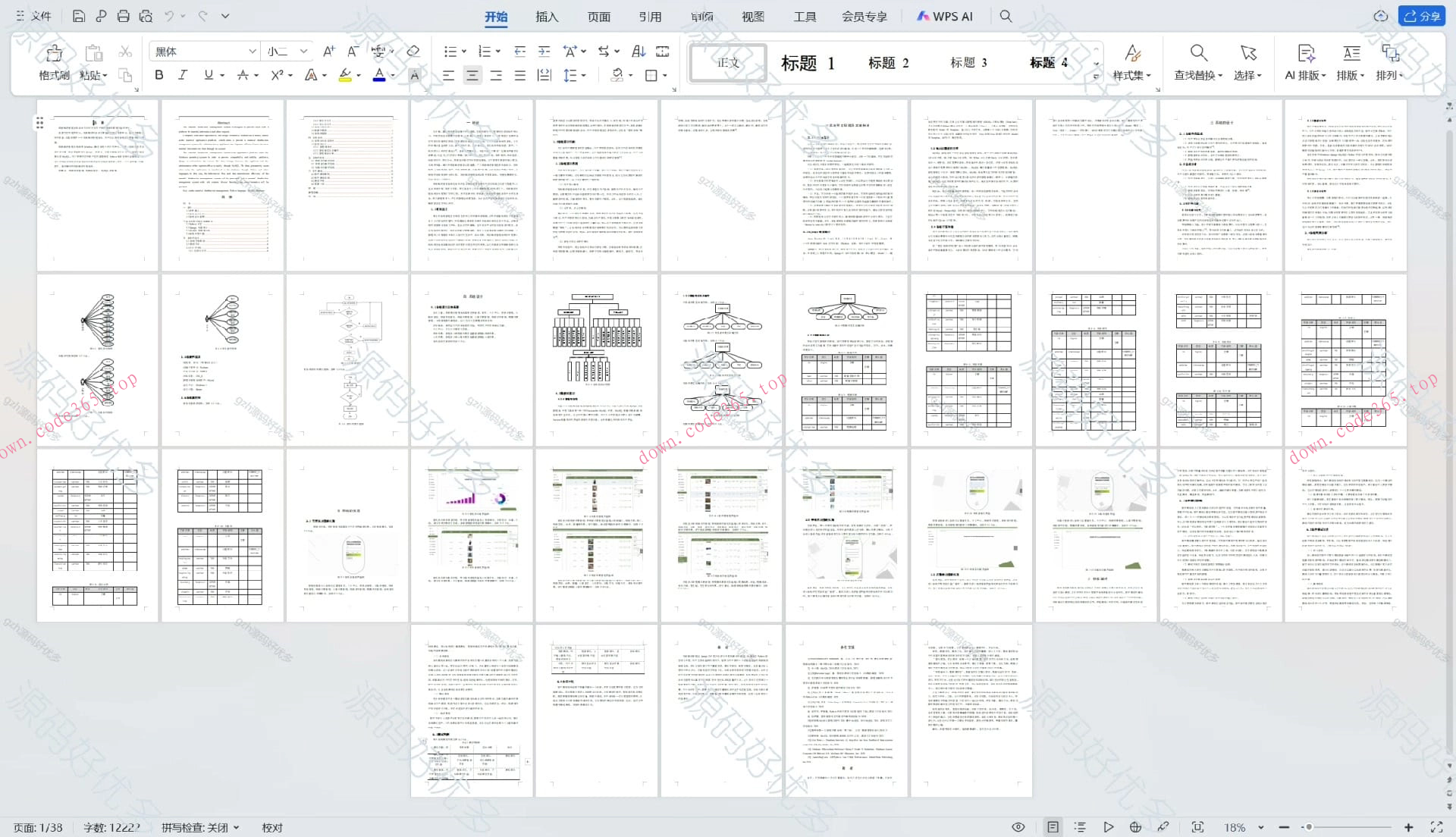1456x837 pixels.
Task: Switch to the 插入 ribbon tab
Action: point(546,16)
